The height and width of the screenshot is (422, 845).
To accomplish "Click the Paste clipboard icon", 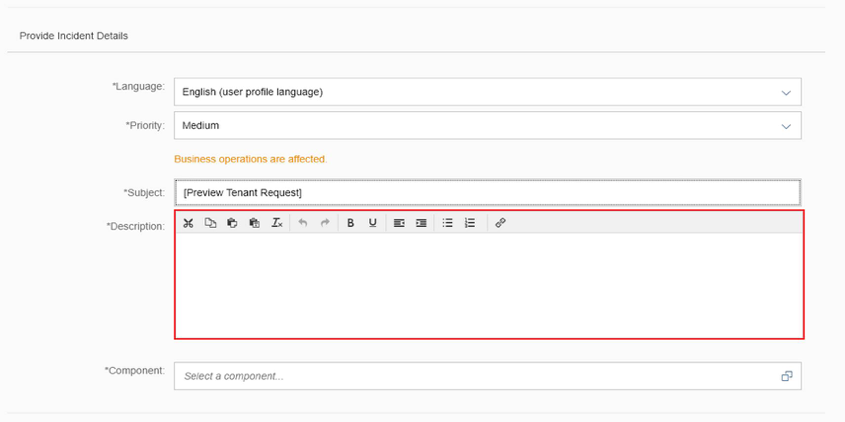I will 232,223.
